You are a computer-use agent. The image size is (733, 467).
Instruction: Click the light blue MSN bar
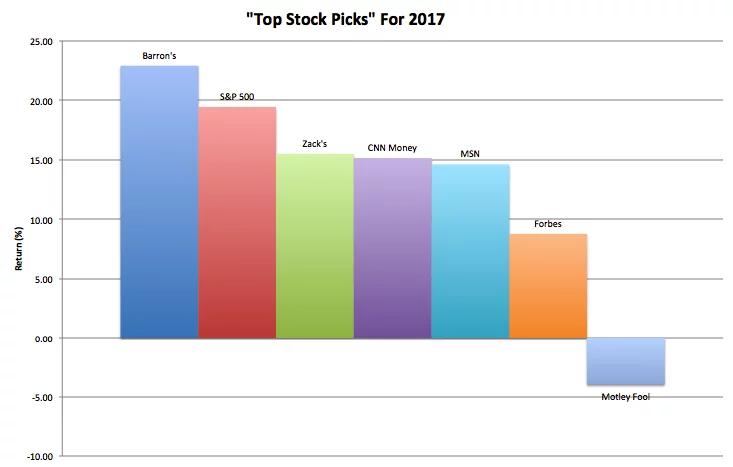(471, 251)
